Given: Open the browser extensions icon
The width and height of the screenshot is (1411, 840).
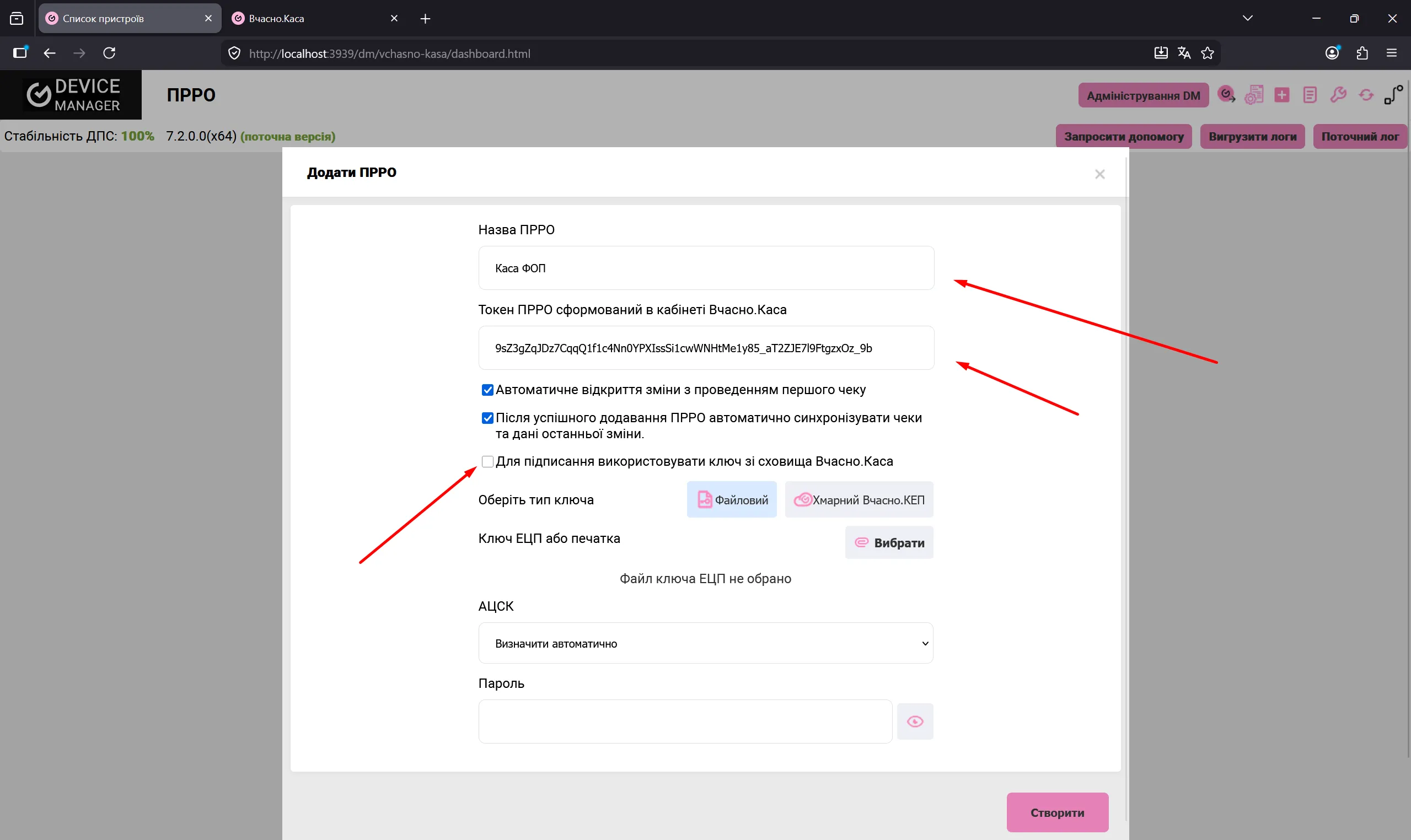Looking at the screenshot, I should (x=1362, y=53).
